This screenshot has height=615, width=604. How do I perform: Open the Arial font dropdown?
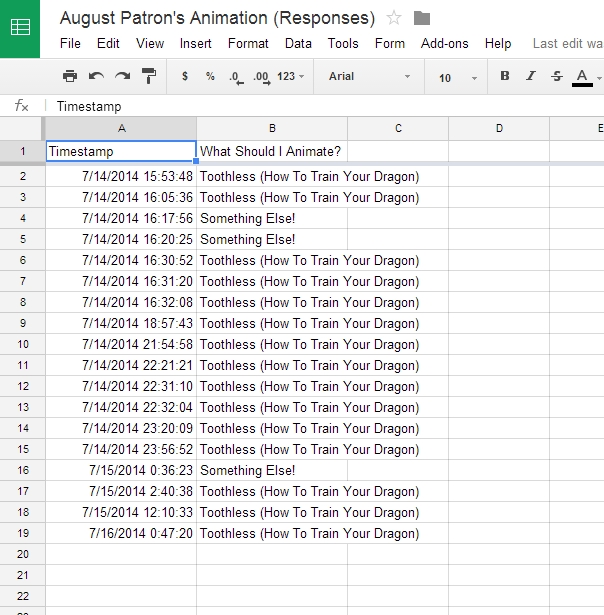(x=369, y=76)
